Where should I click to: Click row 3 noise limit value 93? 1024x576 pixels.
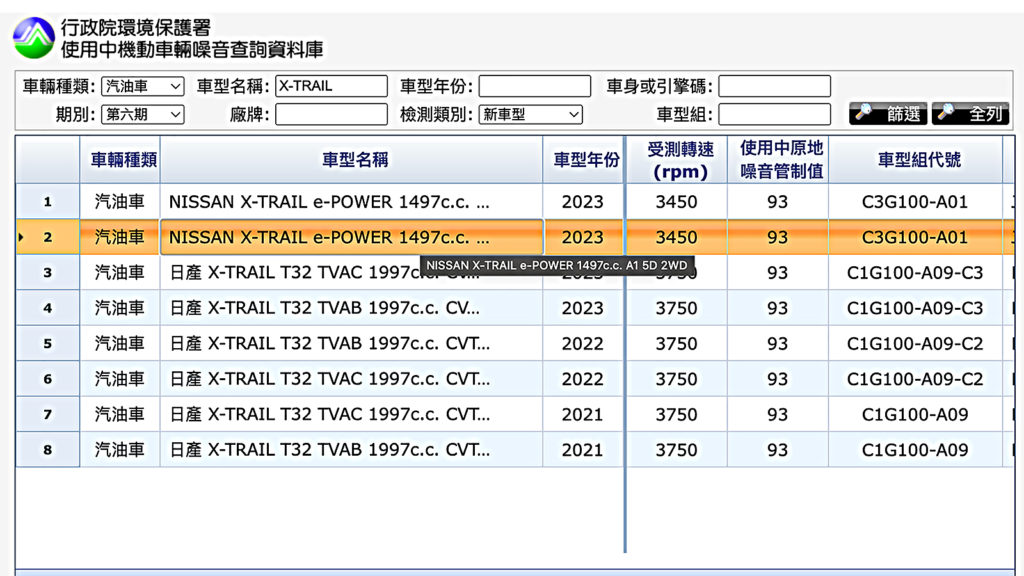click(778, 272)
